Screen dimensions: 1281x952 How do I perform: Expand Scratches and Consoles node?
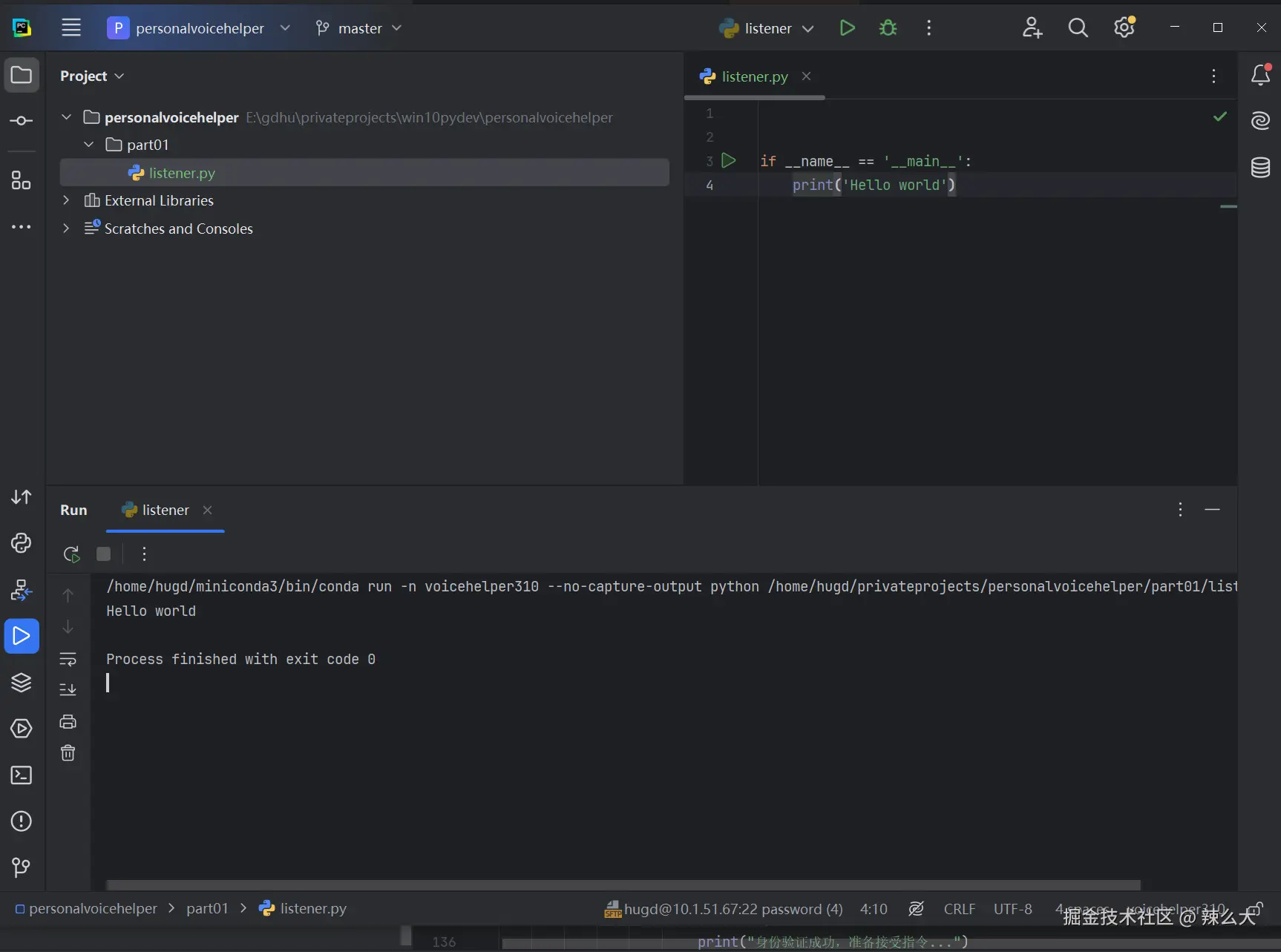click(x=66, y=229)
